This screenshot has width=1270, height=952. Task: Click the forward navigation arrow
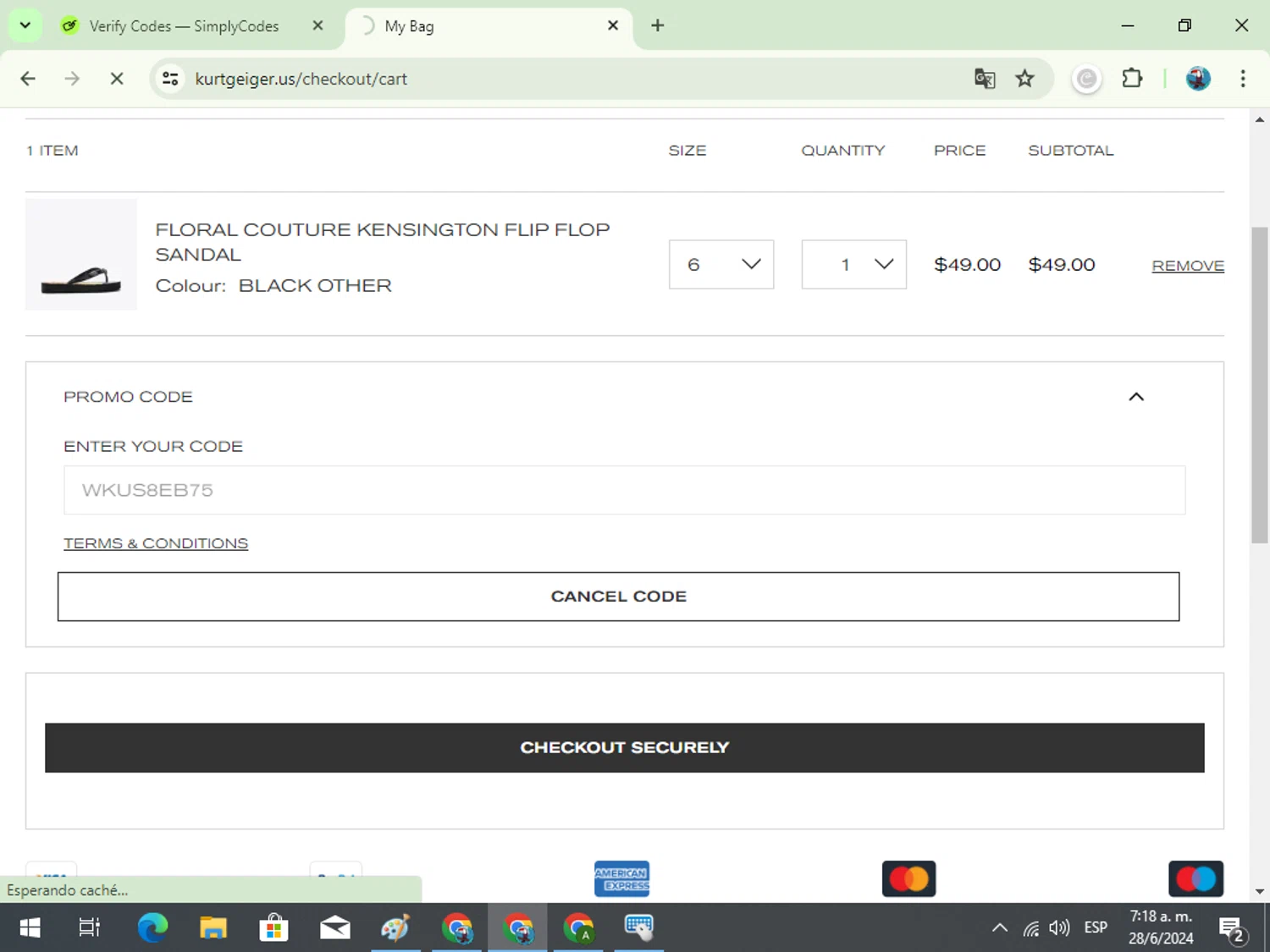pos(72,79)
